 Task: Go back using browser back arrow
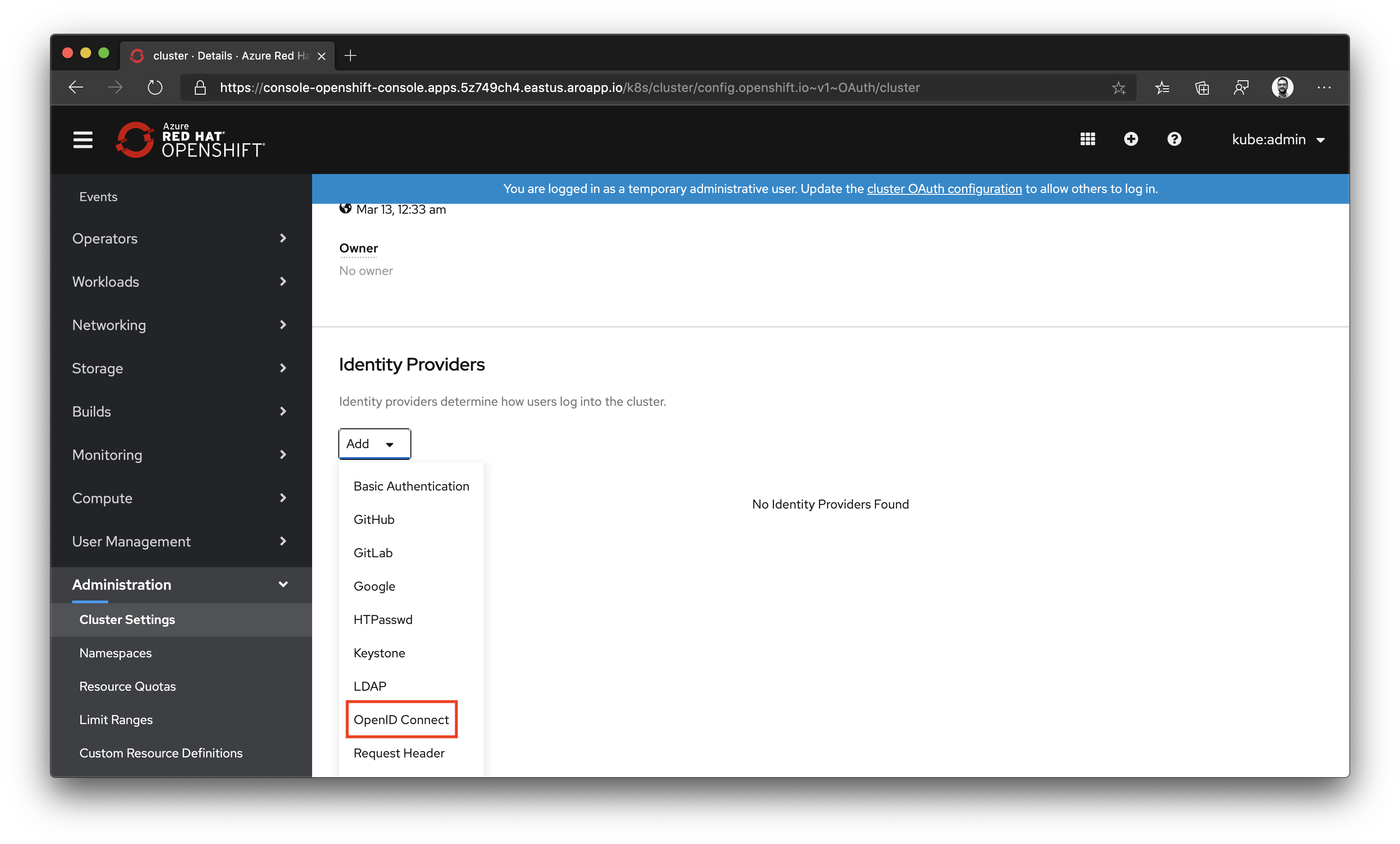(76, 87)
